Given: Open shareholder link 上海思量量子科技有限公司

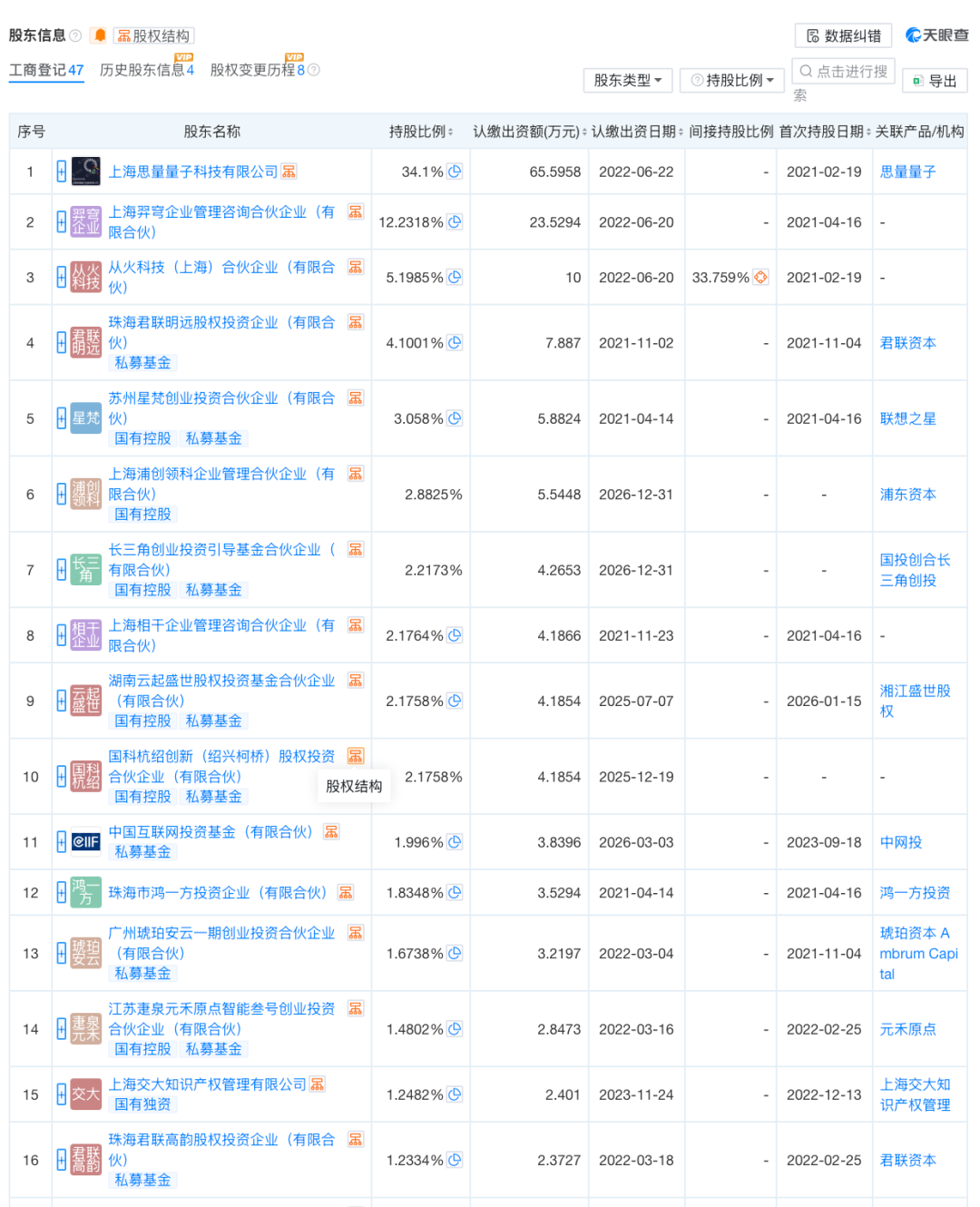Looking at the screenshot, I should 193,172.
